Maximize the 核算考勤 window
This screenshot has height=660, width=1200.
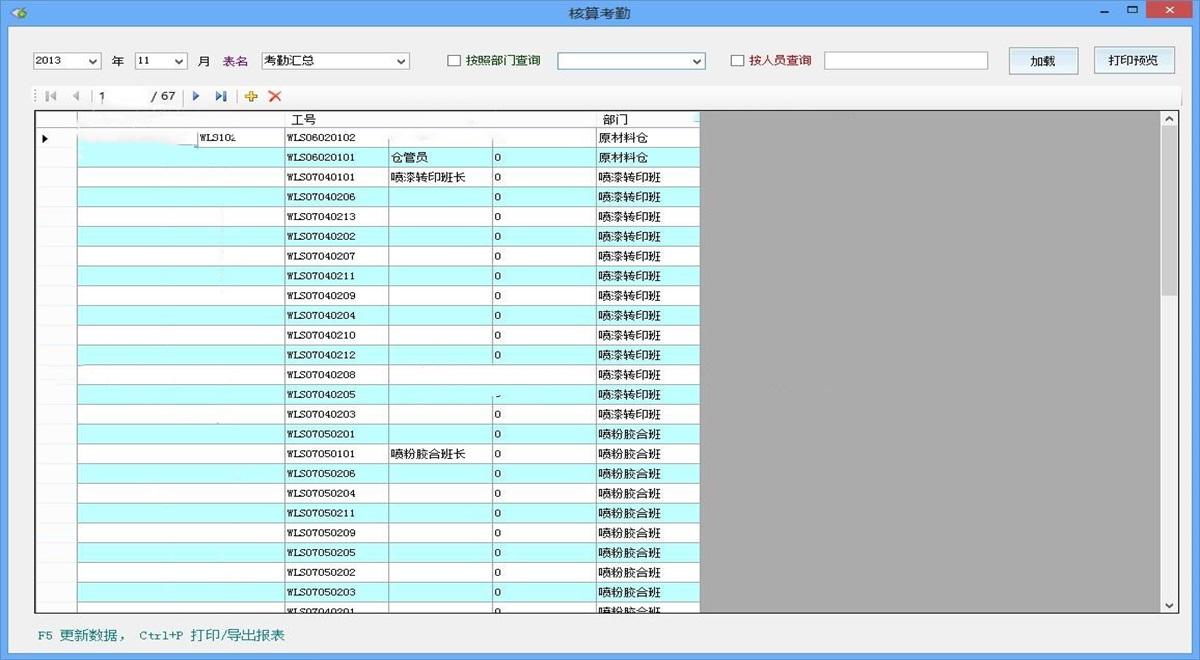click(x=1132, y=11)
